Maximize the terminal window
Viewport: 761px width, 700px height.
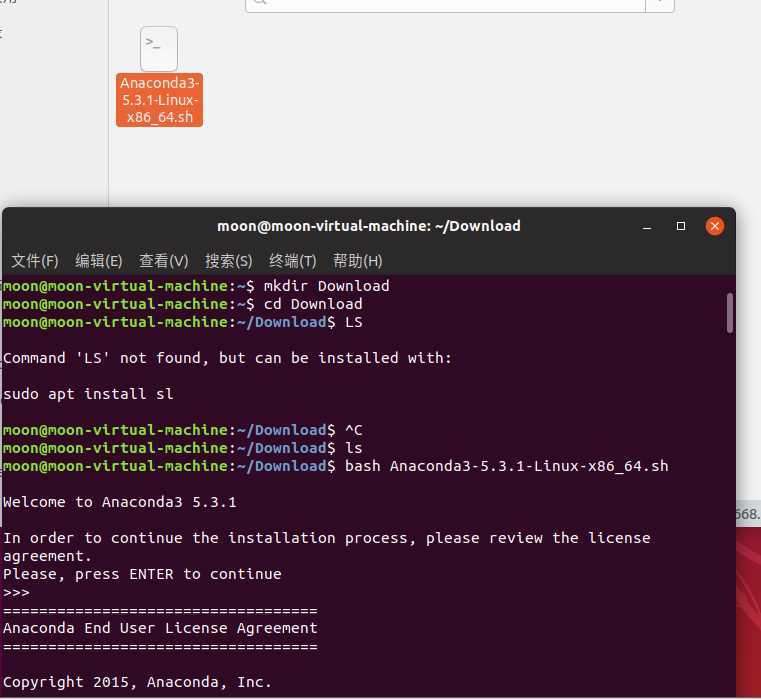click(x=681, y=226)
